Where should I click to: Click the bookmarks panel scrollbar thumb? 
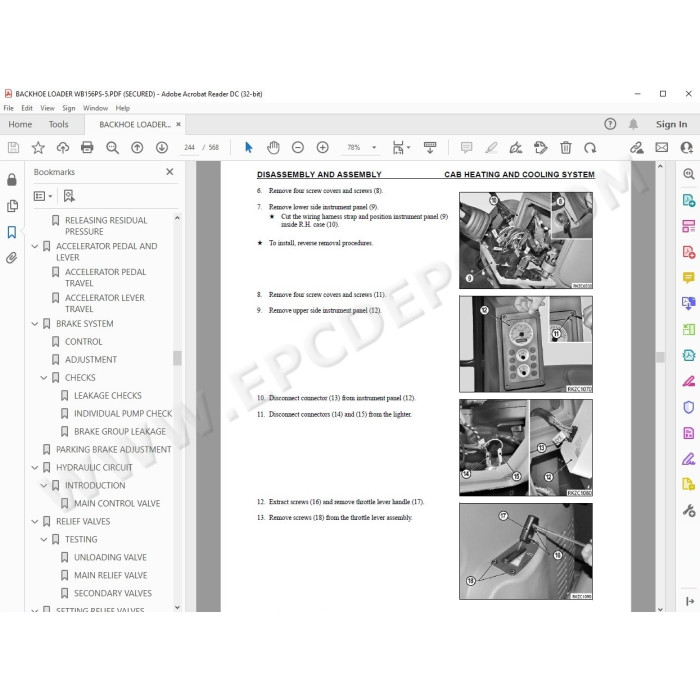(x=177, y=358)
